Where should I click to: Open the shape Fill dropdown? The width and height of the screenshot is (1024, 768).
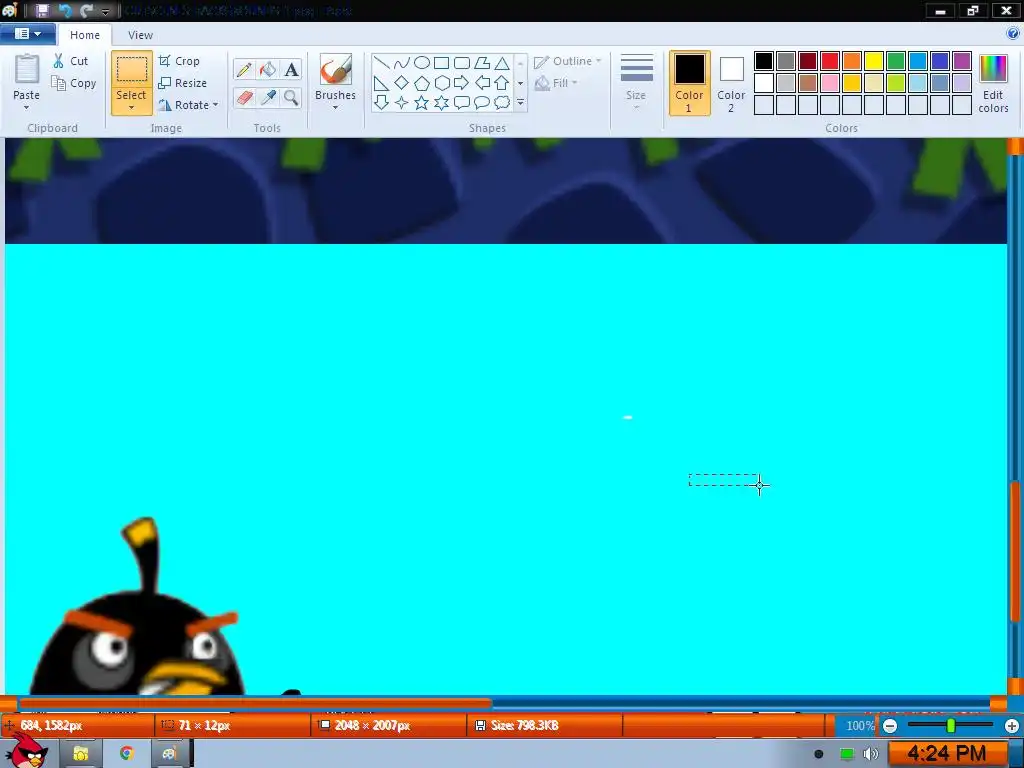point(556,83)
